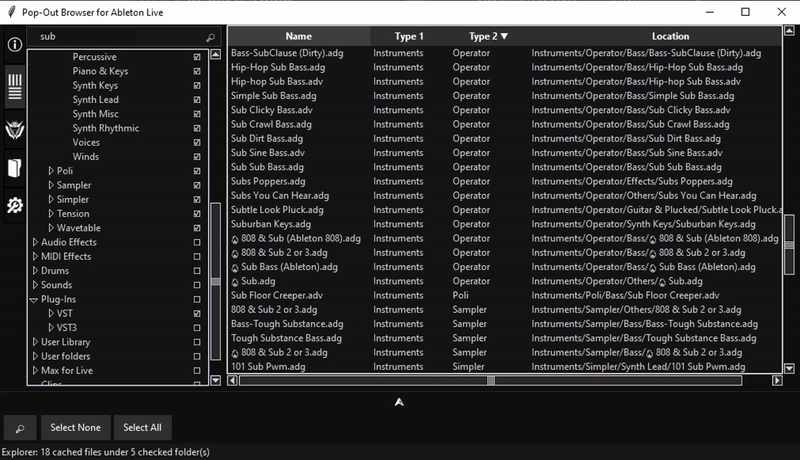Select the list view sidebar icon

(15, 87)
